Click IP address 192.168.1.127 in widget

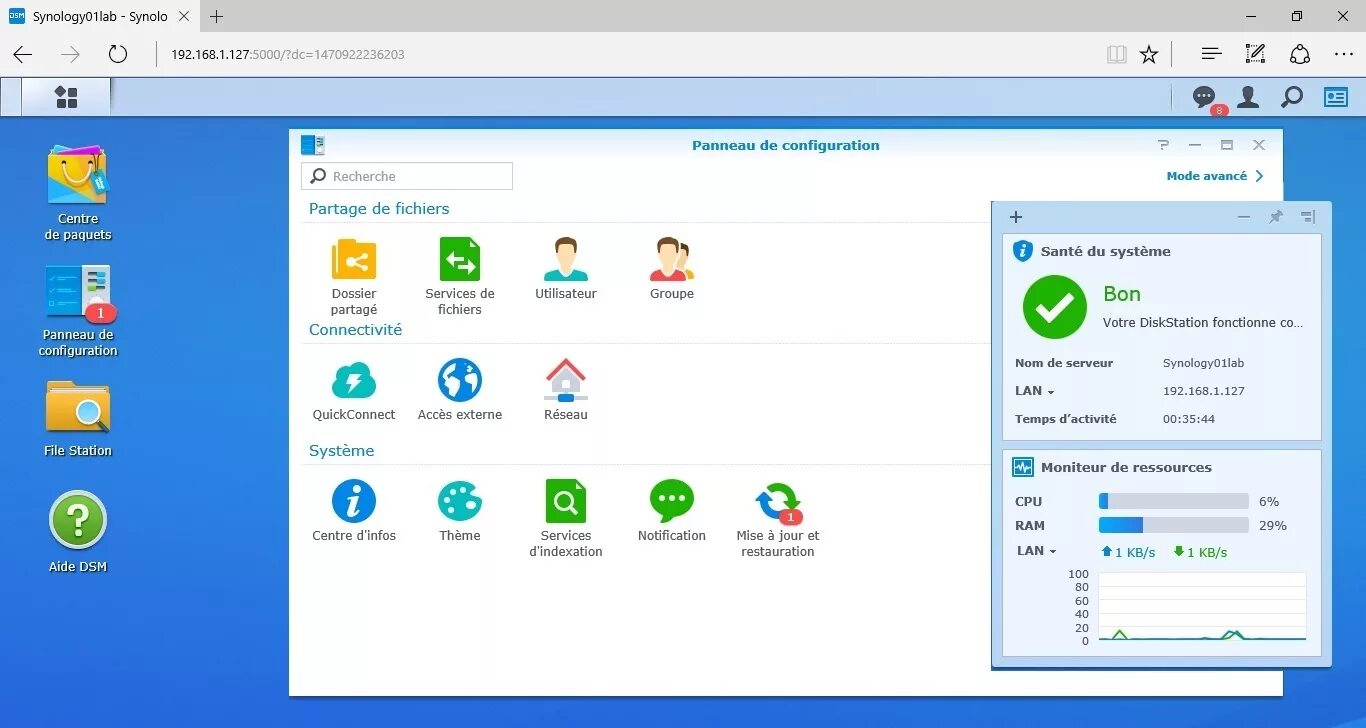click(1203, 391)
